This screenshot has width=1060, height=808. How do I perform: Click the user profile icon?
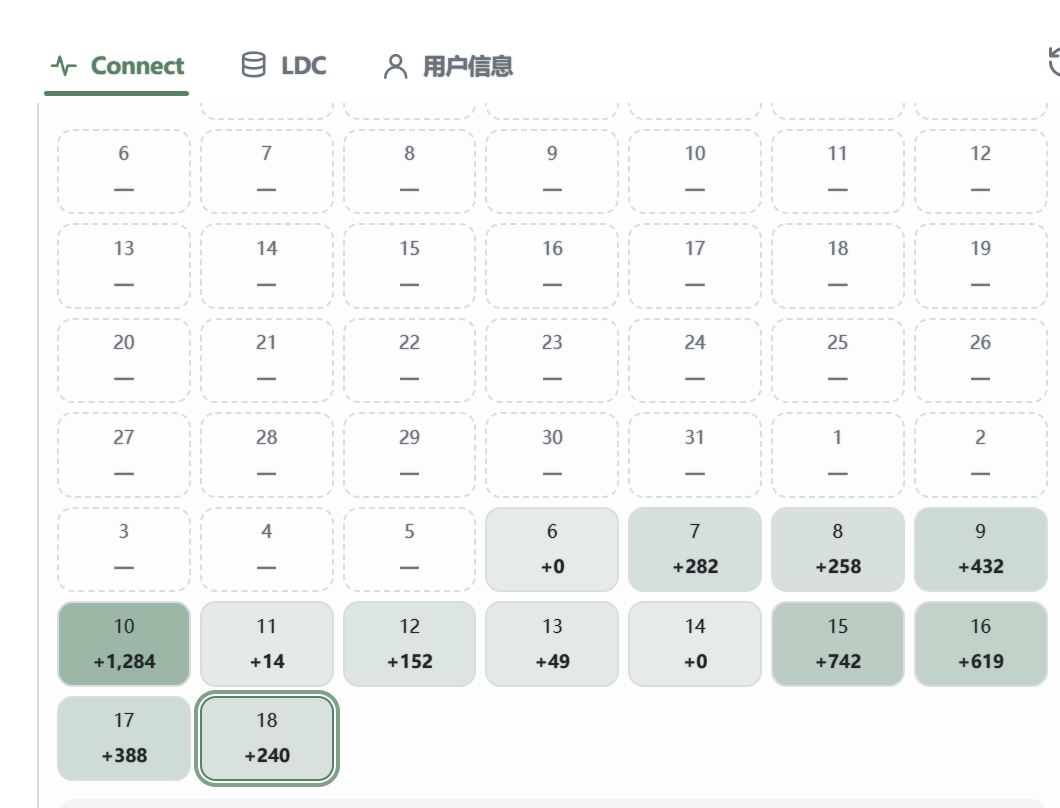point(395,66)
